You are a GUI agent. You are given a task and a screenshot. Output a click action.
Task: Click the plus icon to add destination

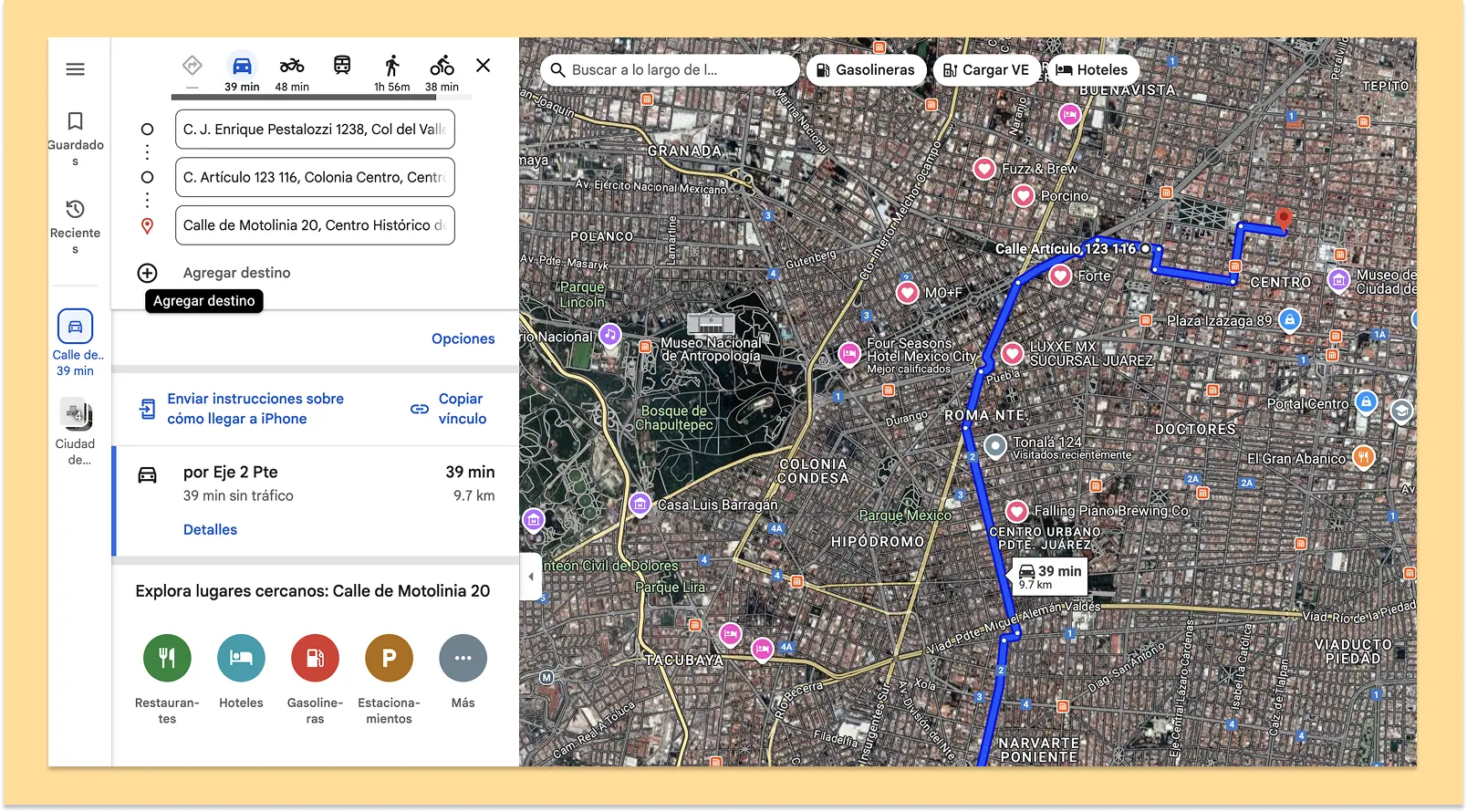pyautogui.click(x=147, y=273)
